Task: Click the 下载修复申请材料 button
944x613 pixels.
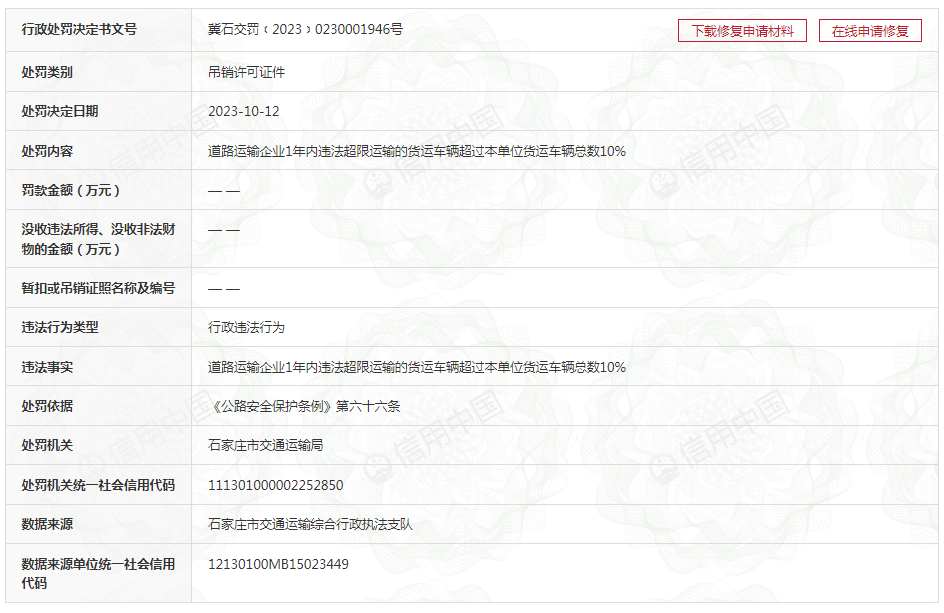Action: tap(741, 31)
